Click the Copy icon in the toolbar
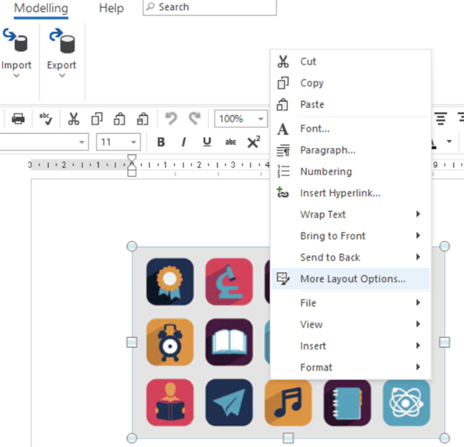The image size is (464, 447). [97, 119]
